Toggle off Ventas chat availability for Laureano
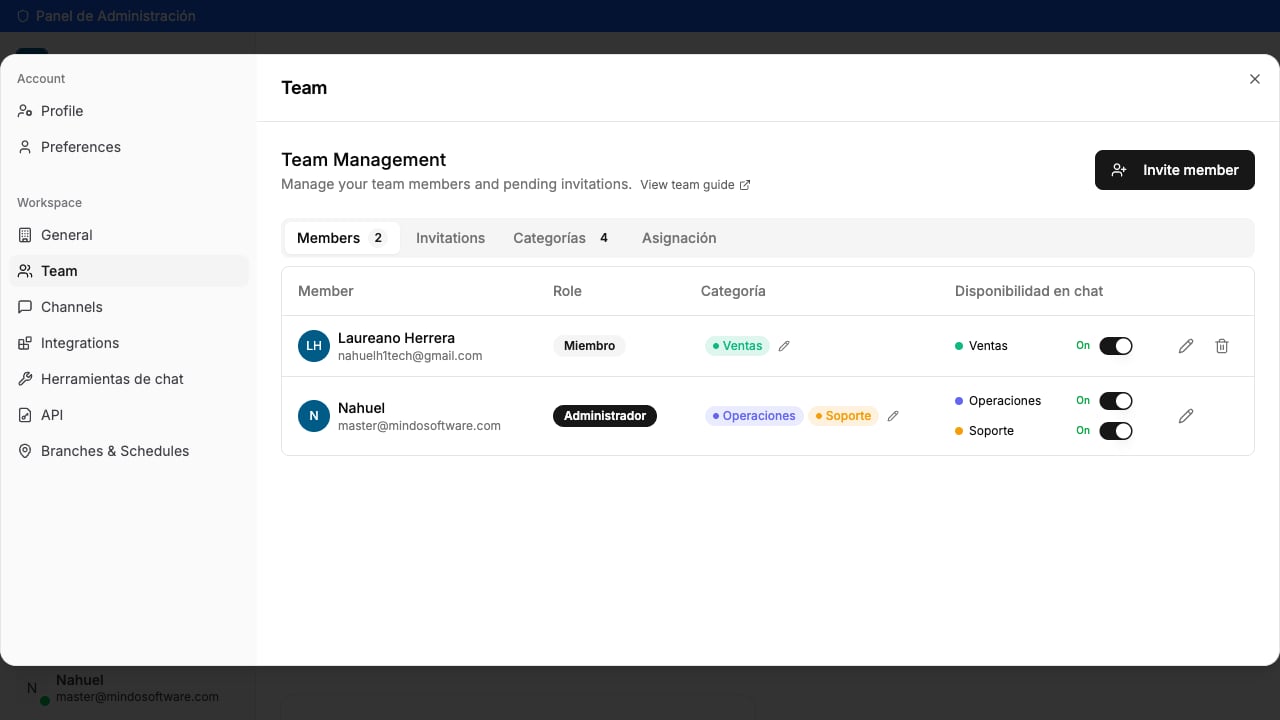The height and width of the screenshot is (720, 1280). pos(1116,346)
